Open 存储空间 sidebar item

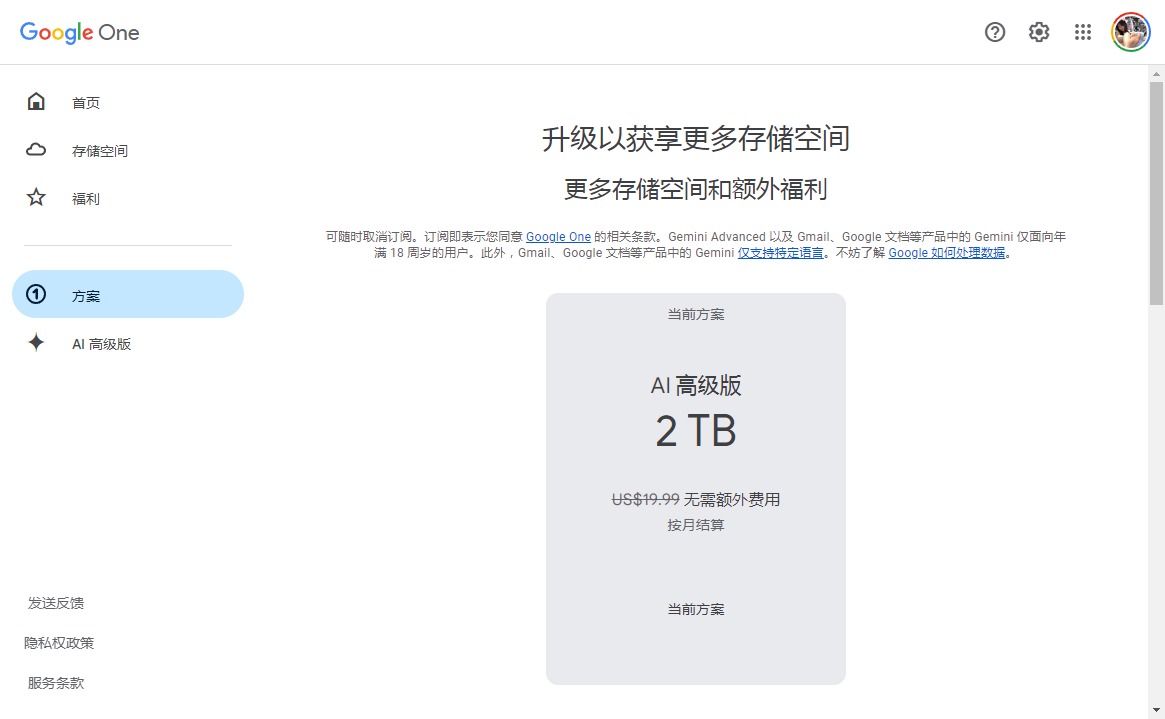point(100,151)
